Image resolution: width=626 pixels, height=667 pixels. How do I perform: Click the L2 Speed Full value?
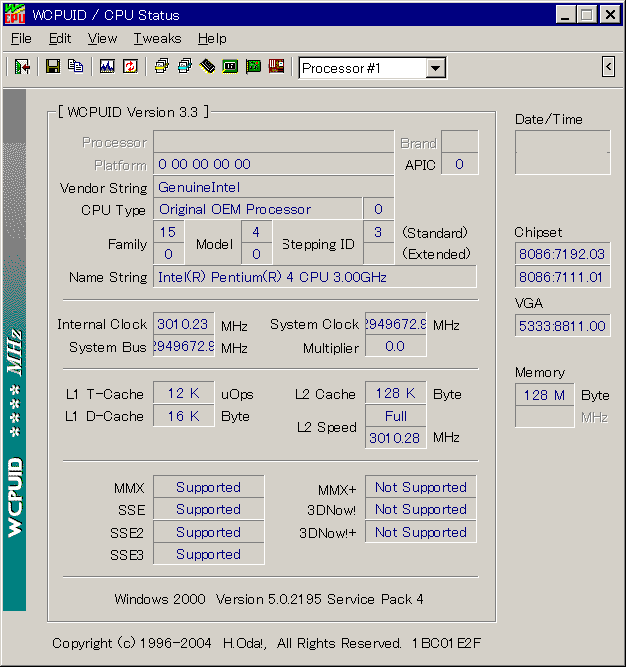(396, 416)
